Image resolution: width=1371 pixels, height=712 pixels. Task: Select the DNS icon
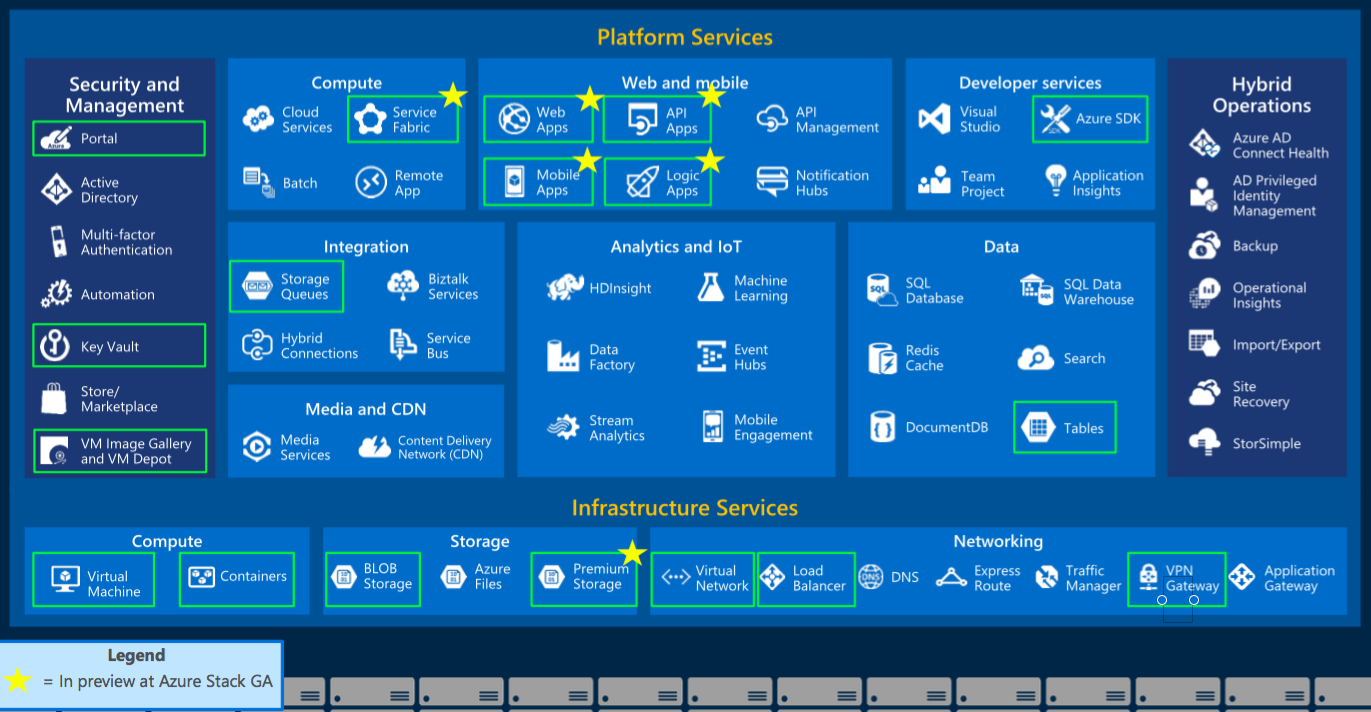(871, 577)
